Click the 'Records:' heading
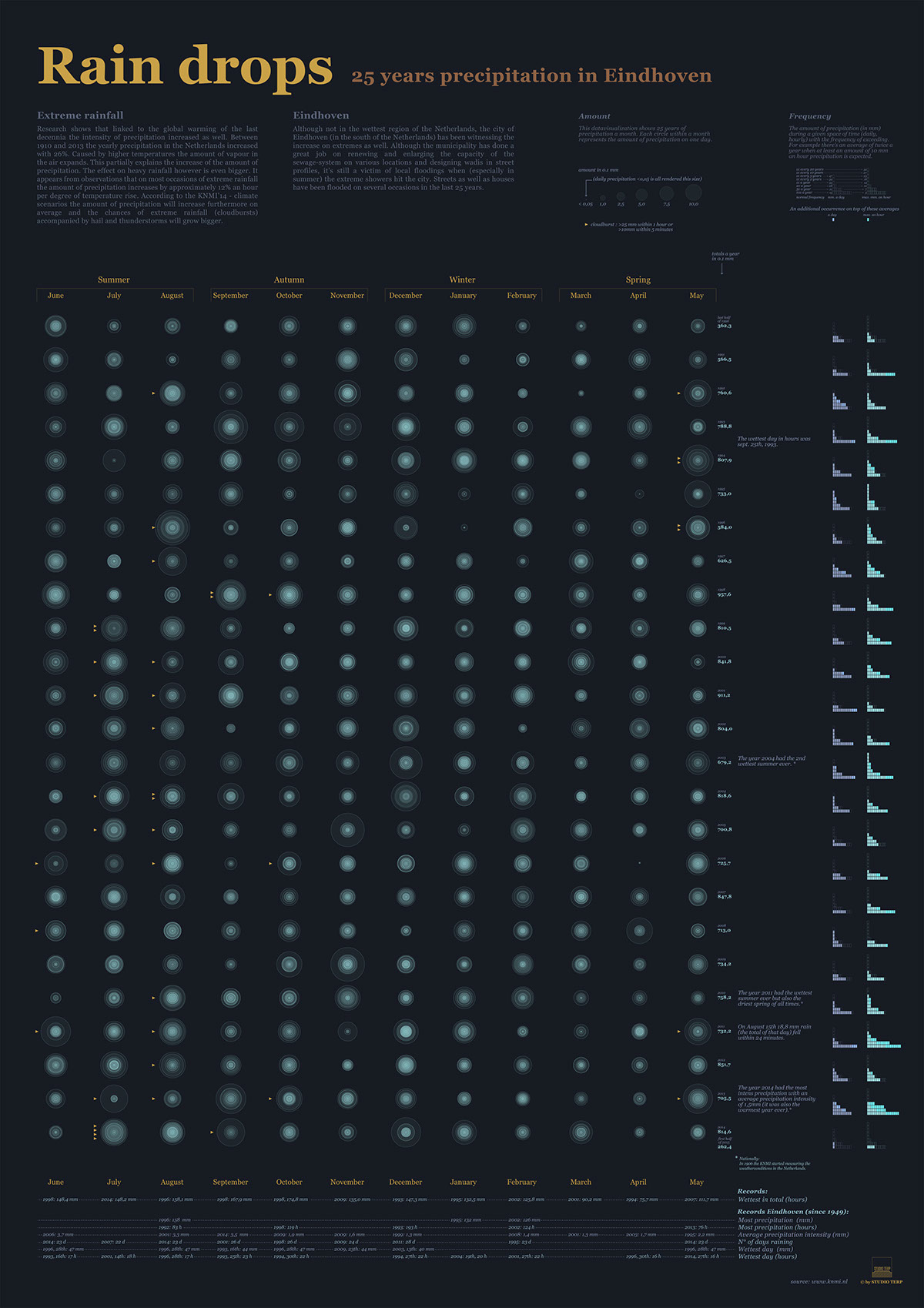Image resolution: width=924 pixels, height=1308 pixels. tap(752, 1192)
